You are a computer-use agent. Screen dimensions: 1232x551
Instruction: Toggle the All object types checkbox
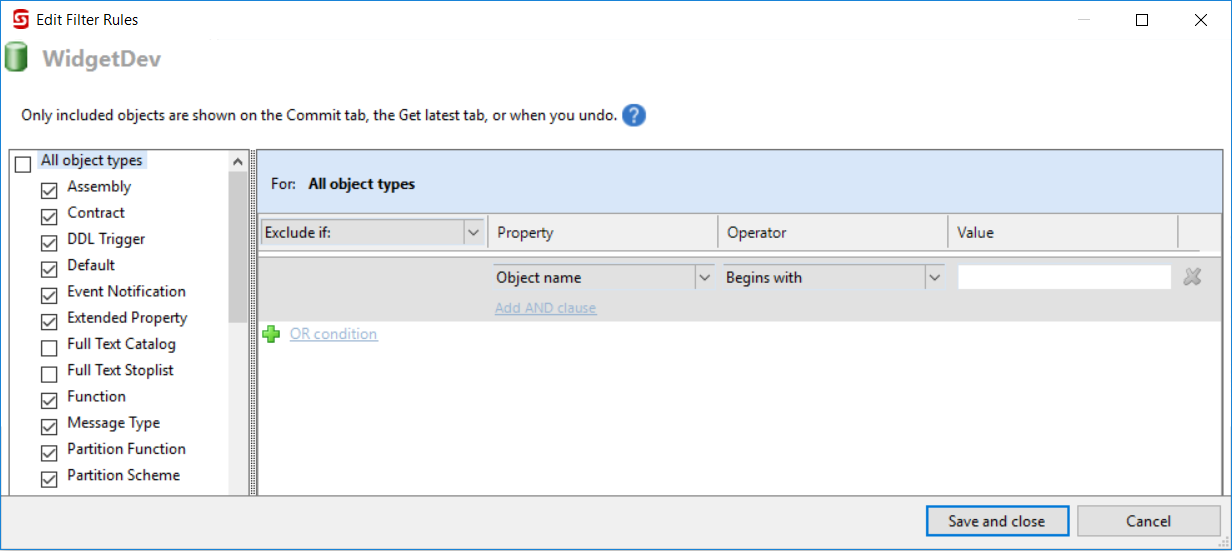click(x=23, y=164)
